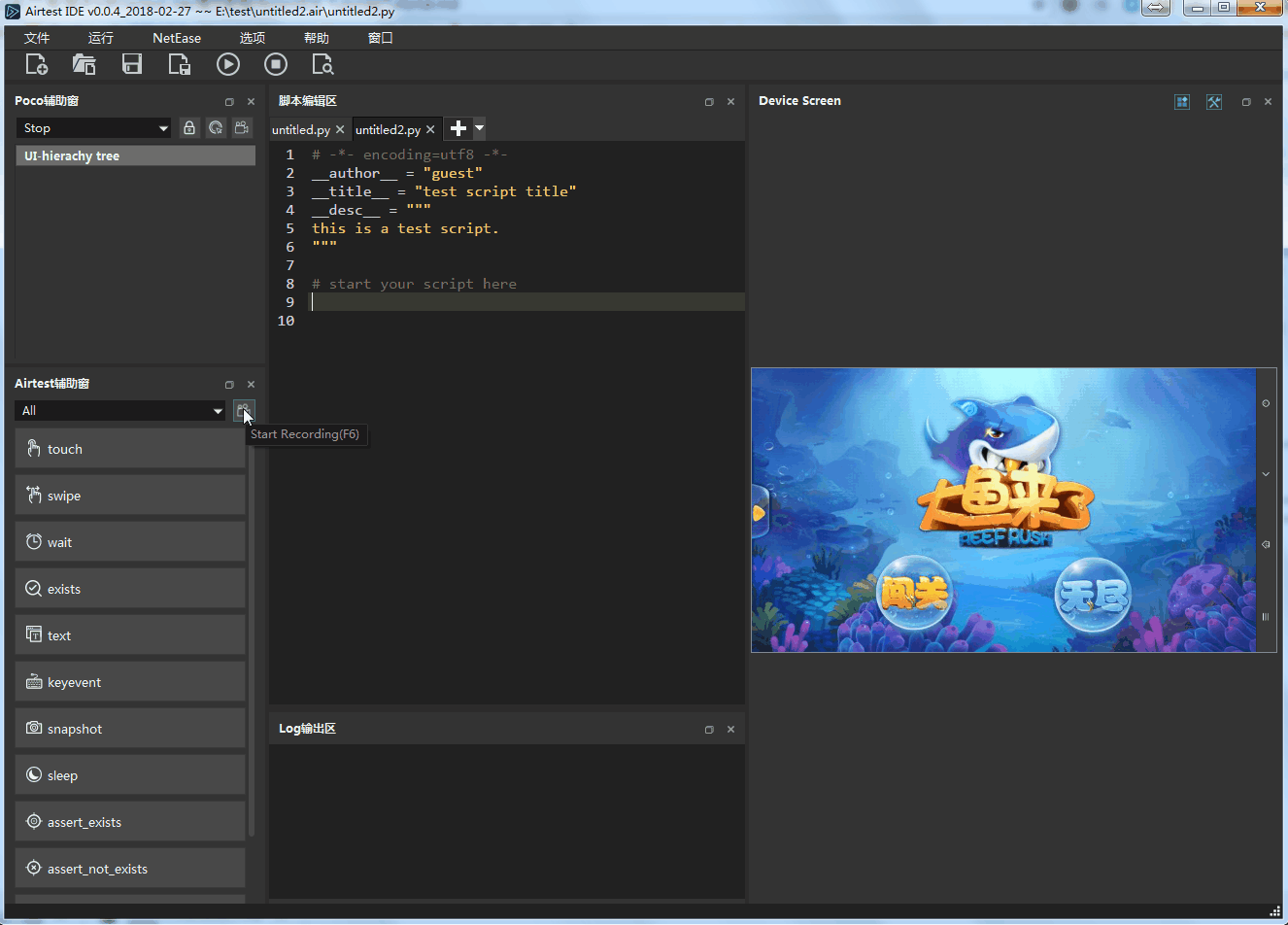Close the Log output panel

coord(730,729)
